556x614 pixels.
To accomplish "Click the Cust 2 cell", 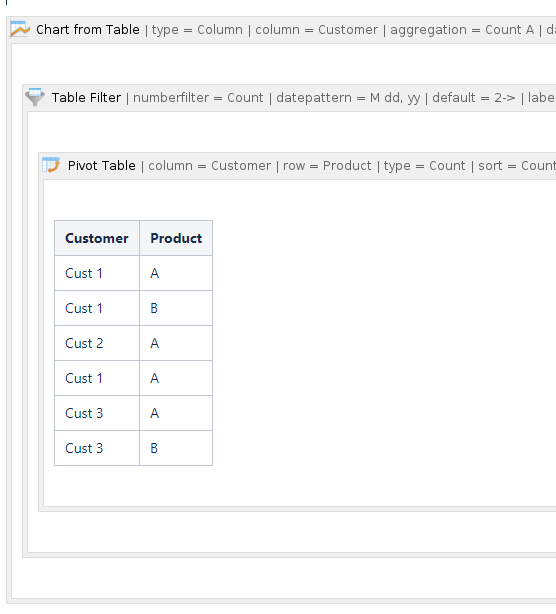I will [x=97, y=343].
